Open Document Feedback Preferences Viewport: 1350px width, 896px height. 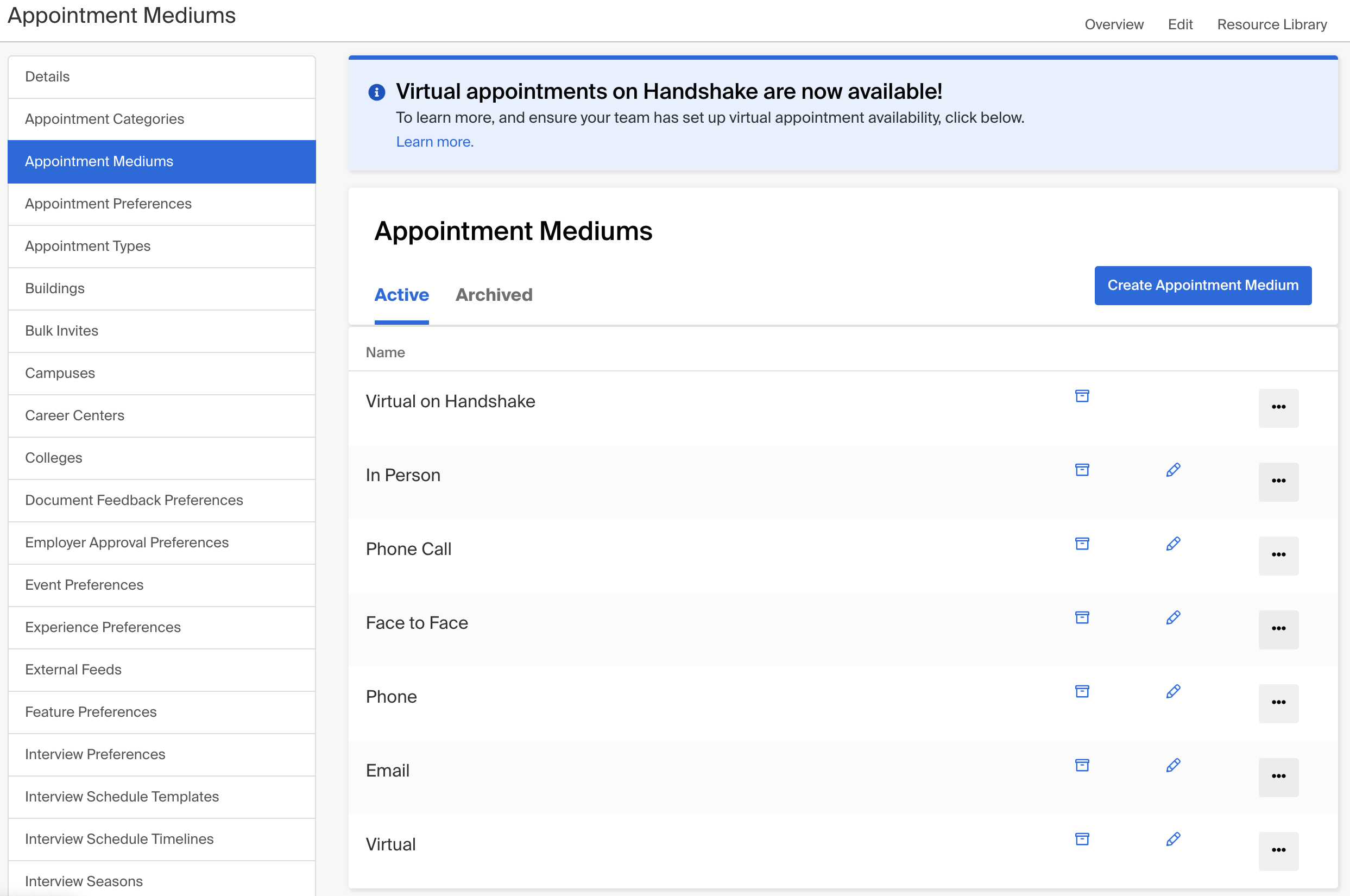(162, 500)
